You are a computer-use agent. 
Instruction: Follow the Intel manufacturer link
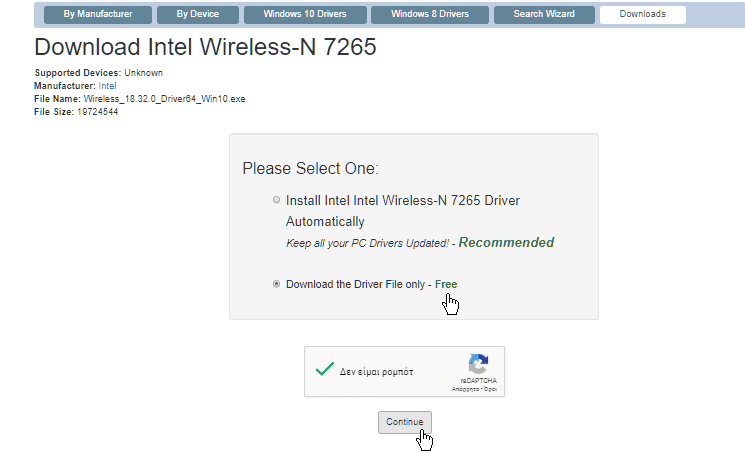tap(107, 86)
